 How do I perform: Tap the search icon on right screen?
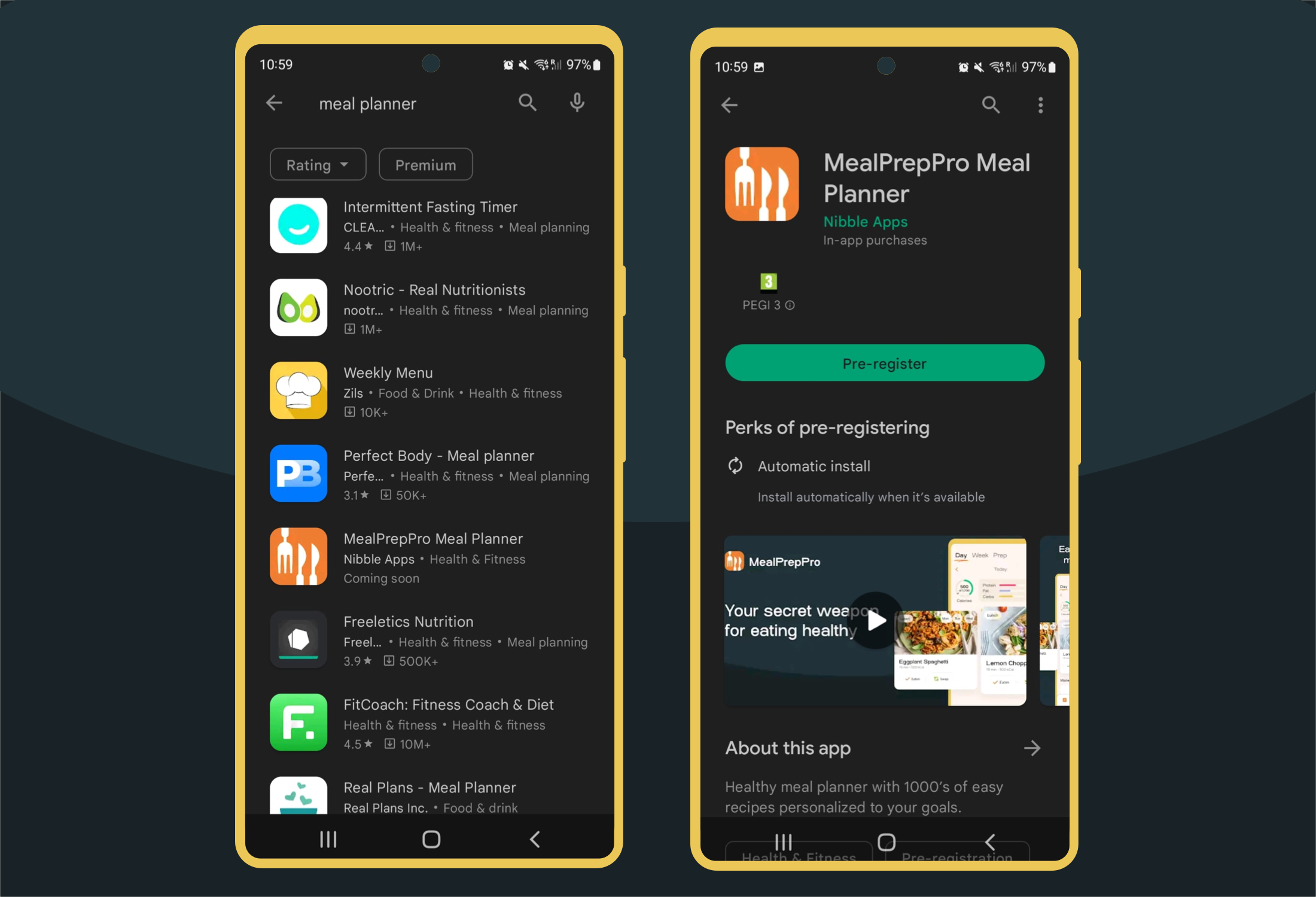[x=989, y=104]
